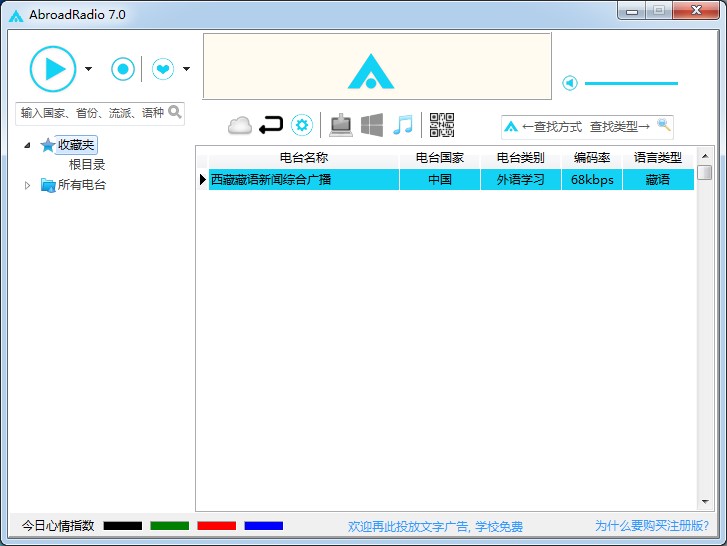Click the blue star icon beside 收藏夹
The width and height of the screenshot is (727, 546).
[x=48, y=145]
